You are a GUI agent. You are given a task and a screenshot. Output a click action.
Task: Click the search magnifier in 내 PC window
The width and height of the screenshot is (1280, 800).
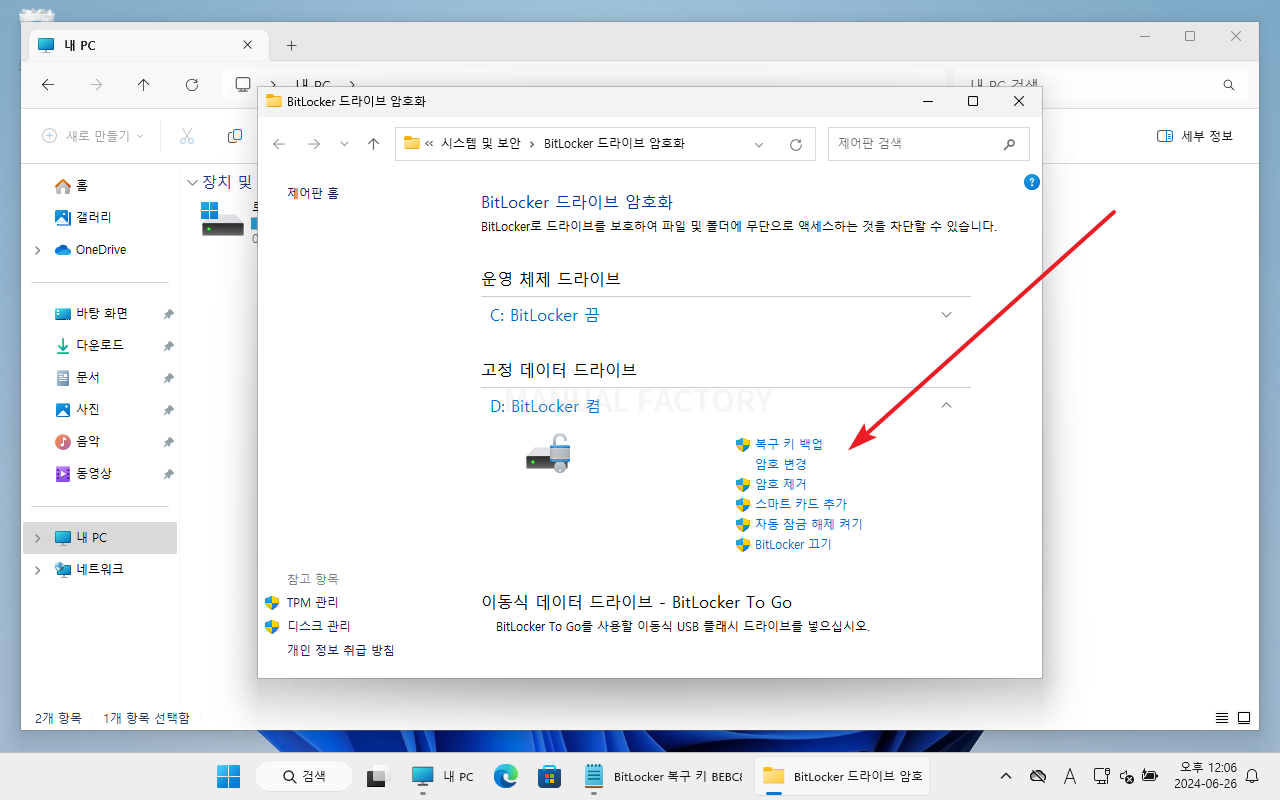click(x=1229, y=85)
